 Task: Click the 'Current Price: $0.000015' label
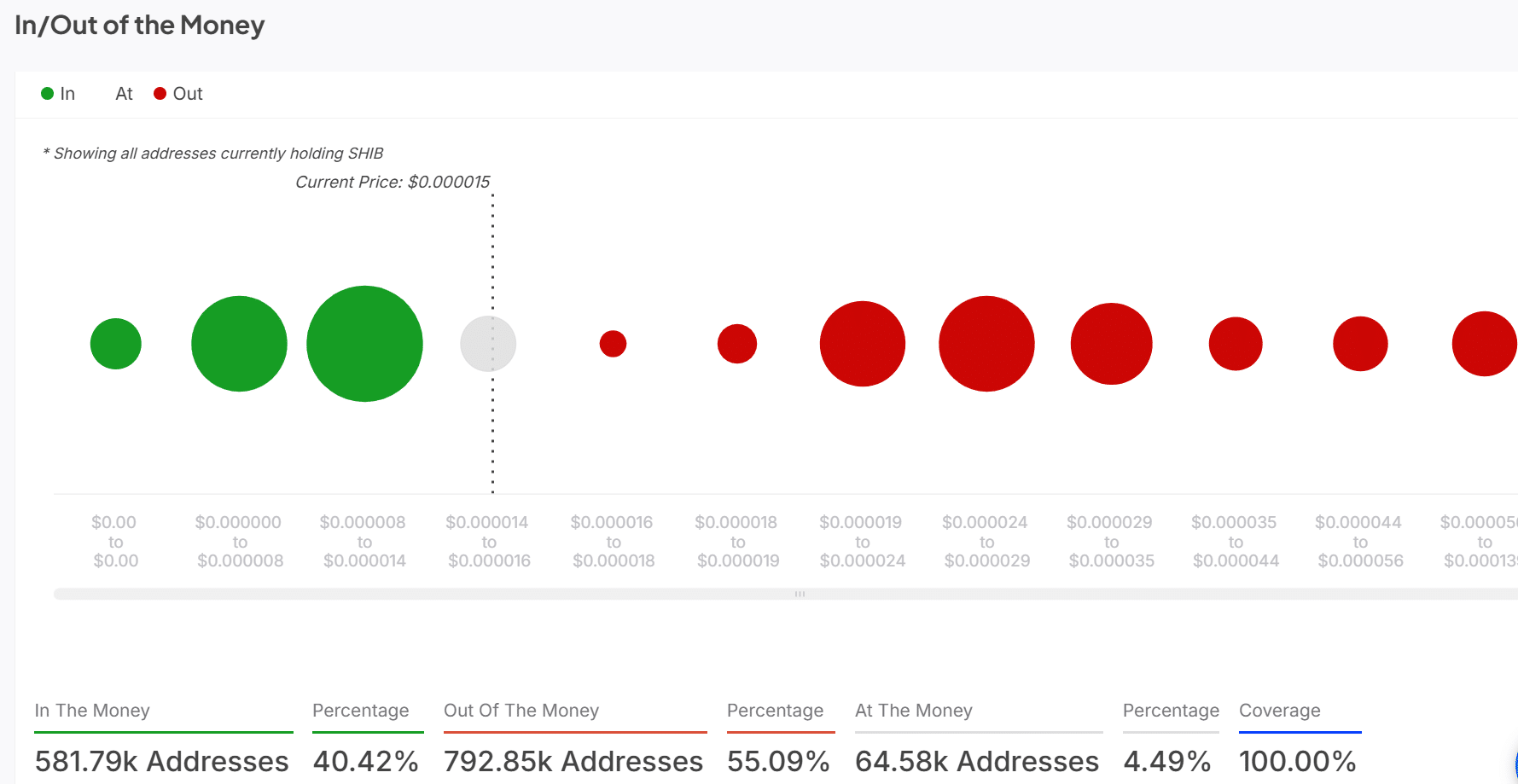click(x=393, y=182)
